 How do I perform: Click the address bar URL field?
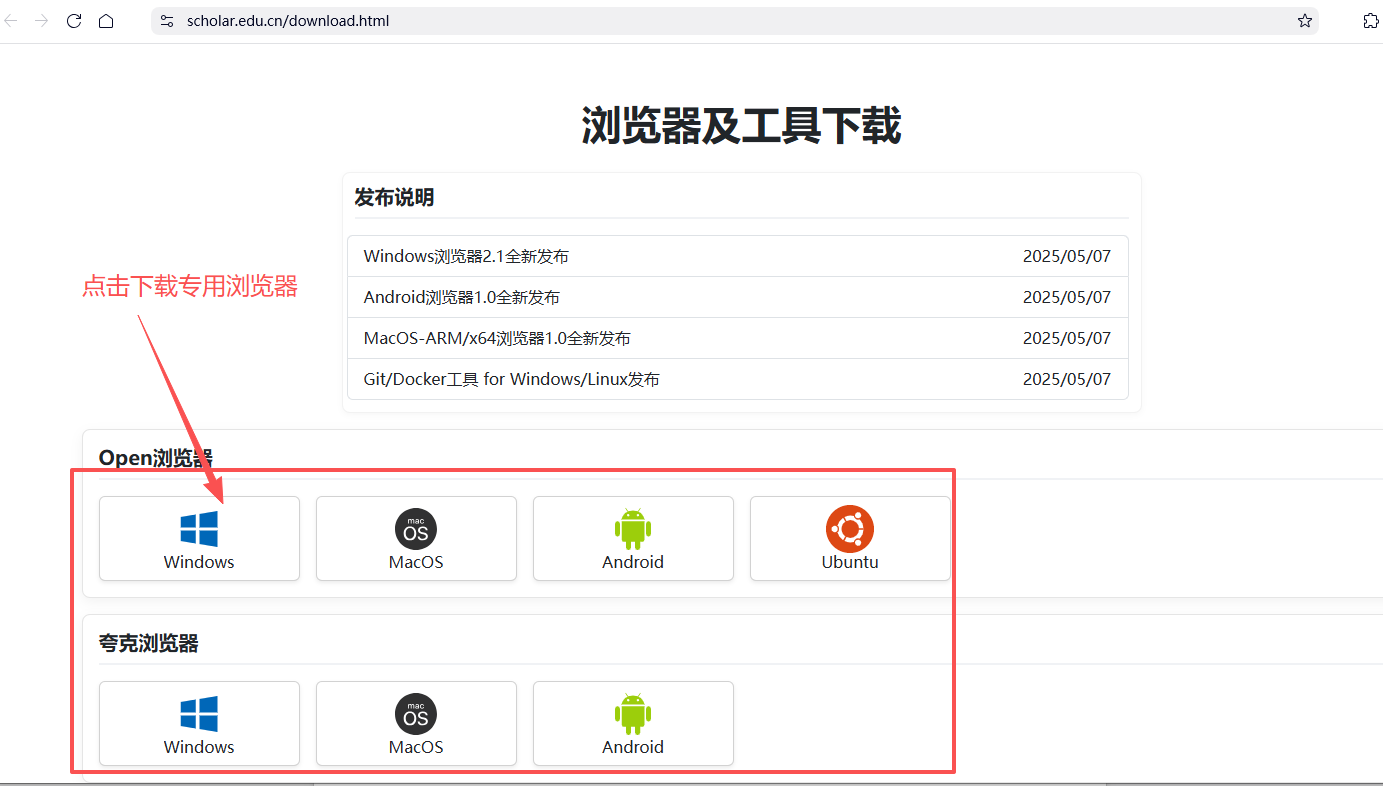[735, 21]
